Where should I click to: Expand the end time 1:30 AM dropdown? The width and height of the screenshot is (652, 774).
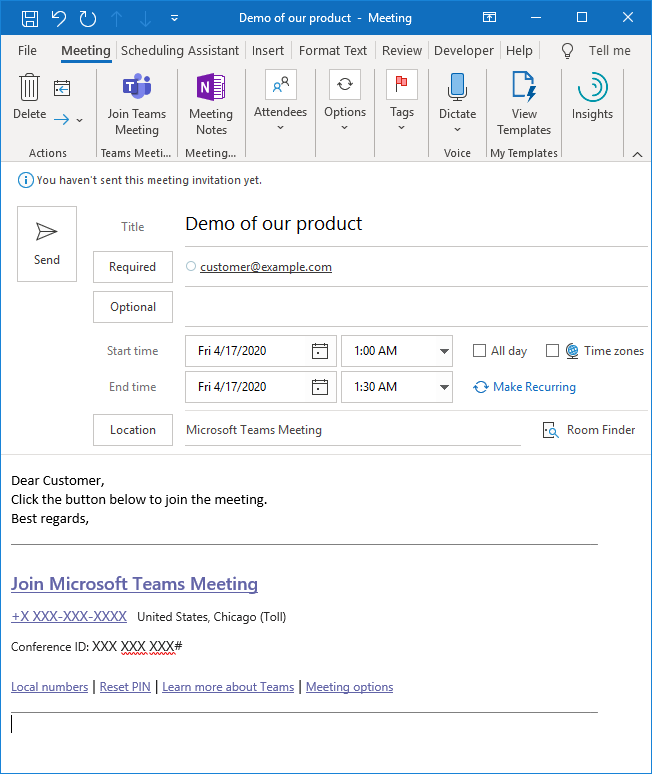pos(444,387)
